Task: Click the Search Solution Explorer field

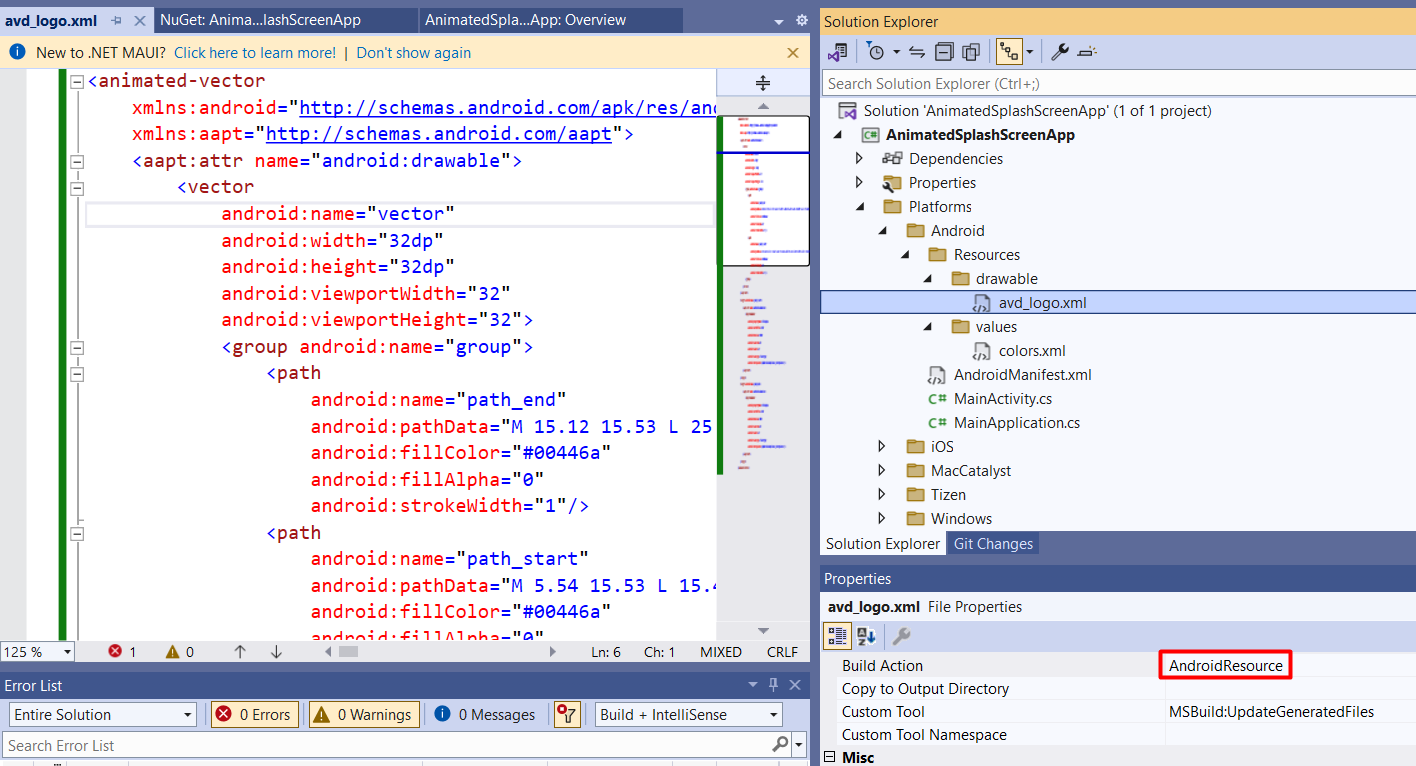Action: [1115, 84]
